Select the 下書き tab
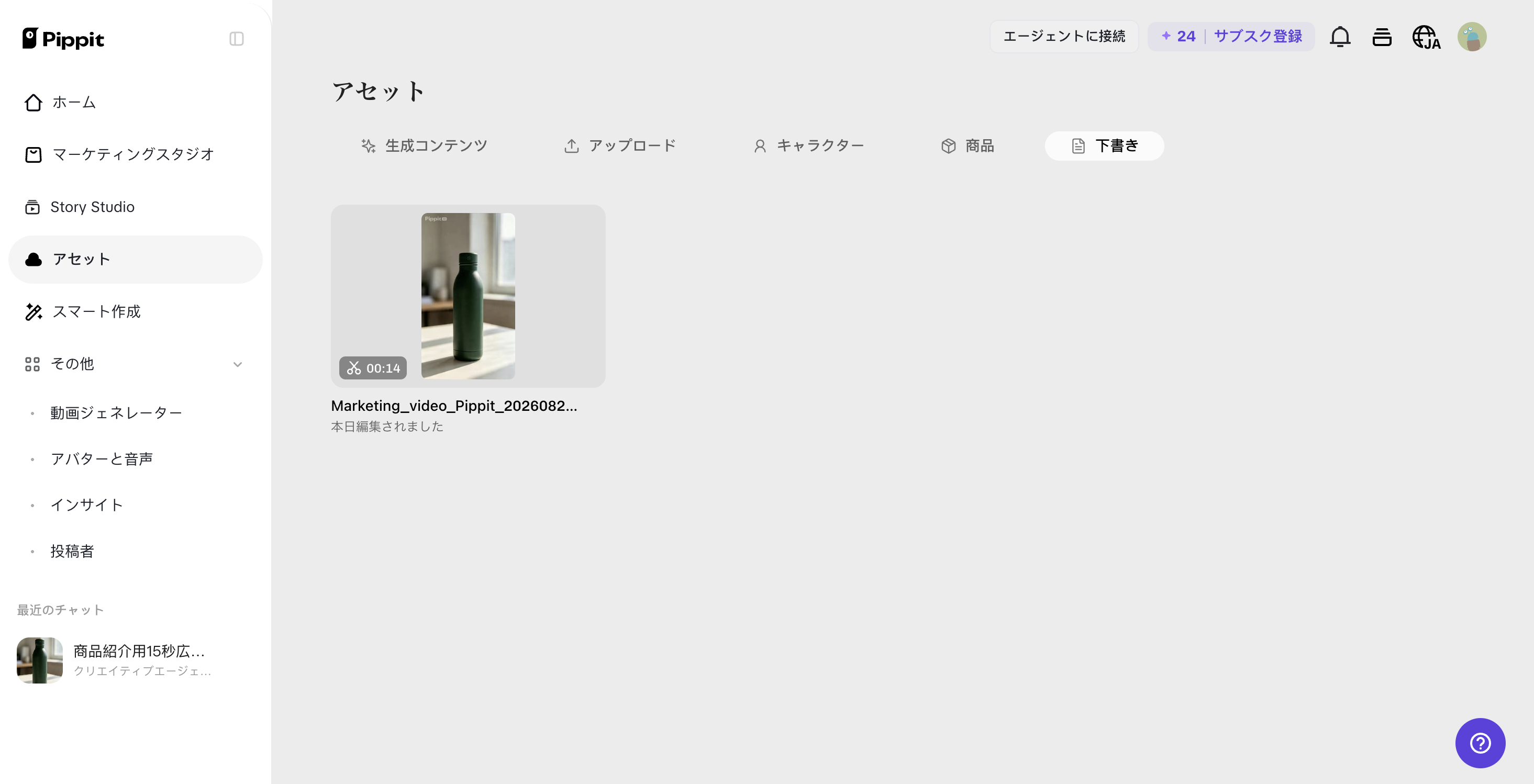 [1104, 146]
